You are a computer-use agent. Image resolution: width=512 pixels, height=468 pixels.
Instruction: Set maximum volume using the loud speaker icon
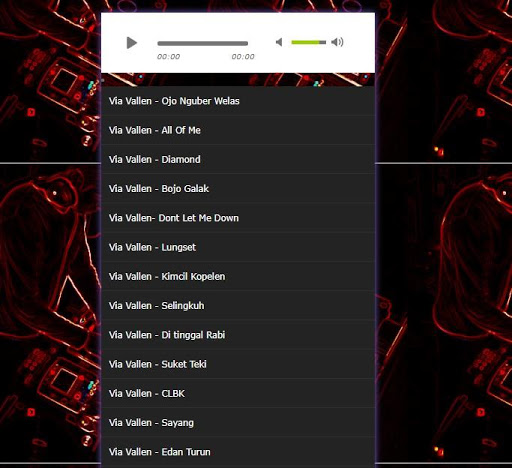tap(337, 42)
